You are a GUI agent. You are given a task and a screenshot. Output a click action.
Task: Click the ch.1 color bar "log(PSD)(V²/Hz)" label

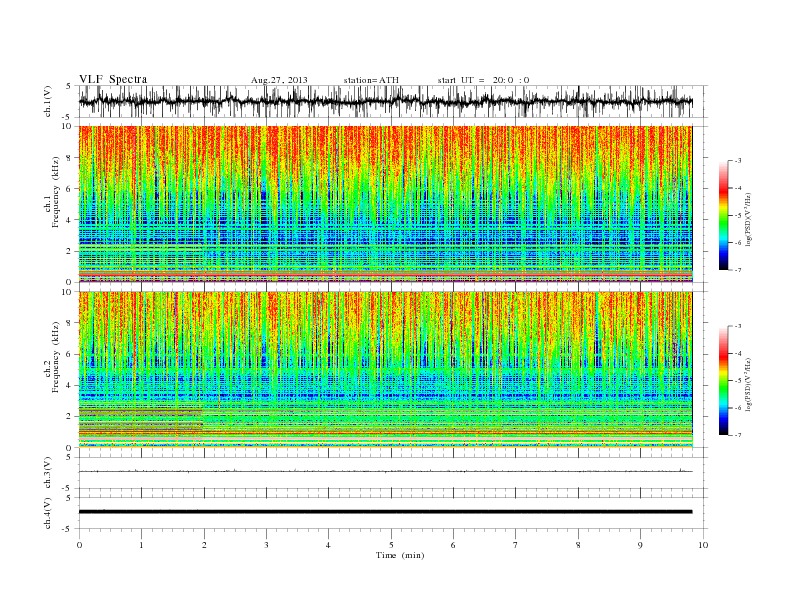[x=748, y=219]
